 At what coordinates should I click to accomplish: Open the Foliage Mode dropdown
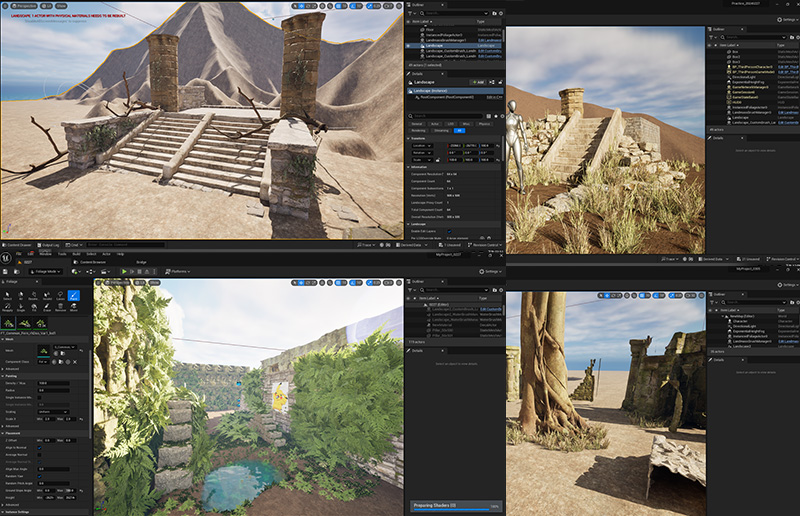[x=45, y=272]
